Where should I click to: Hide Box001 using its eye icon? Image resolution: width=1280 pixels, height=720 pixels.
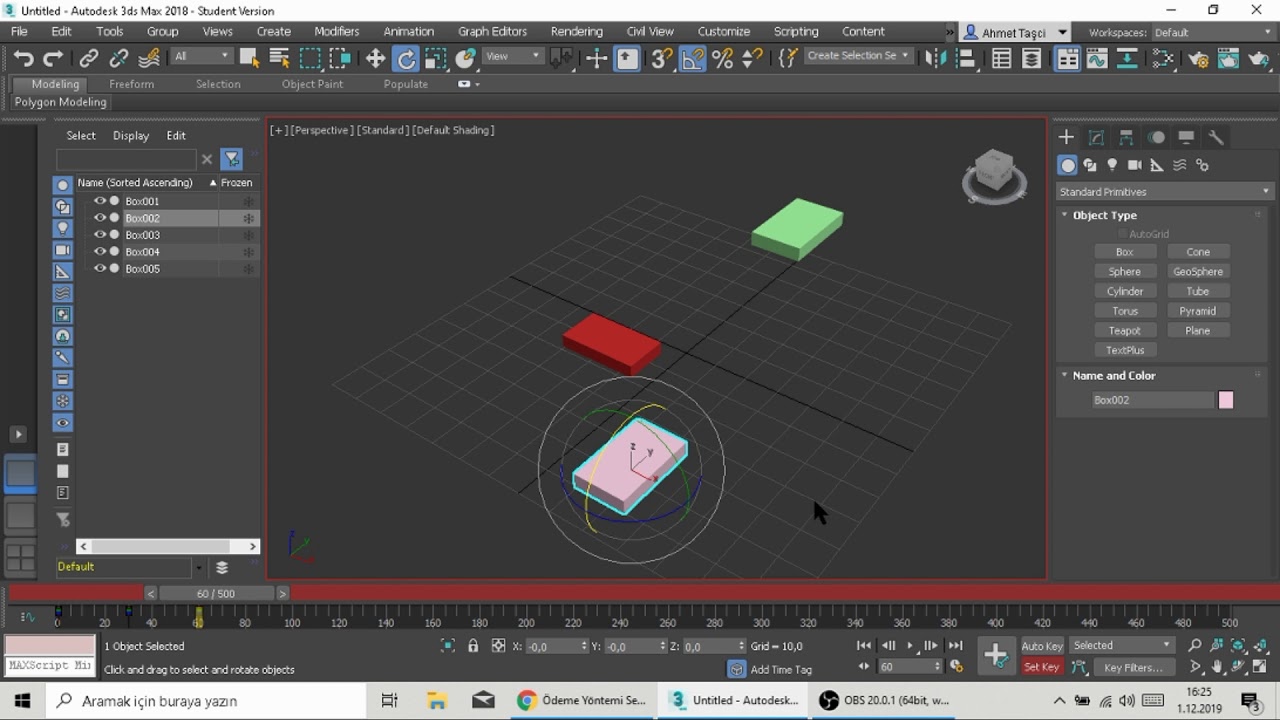(x=100, y=201)
